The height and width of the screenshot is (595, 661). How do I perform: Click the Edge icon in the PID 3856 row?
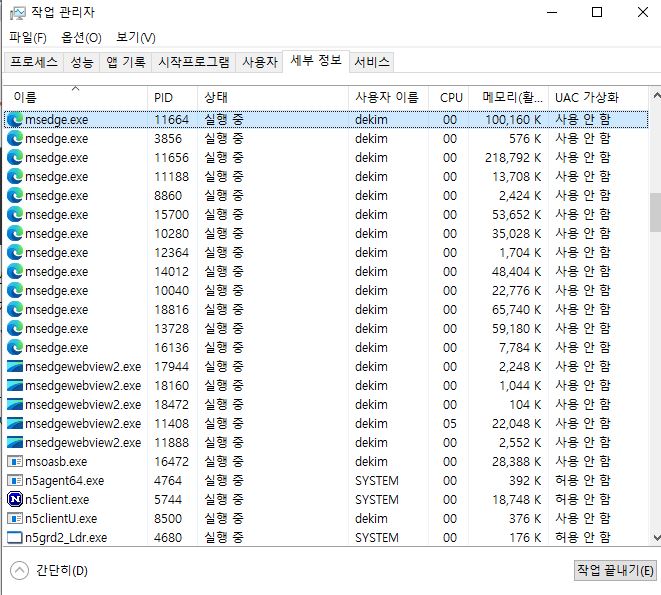click(15, 138)
